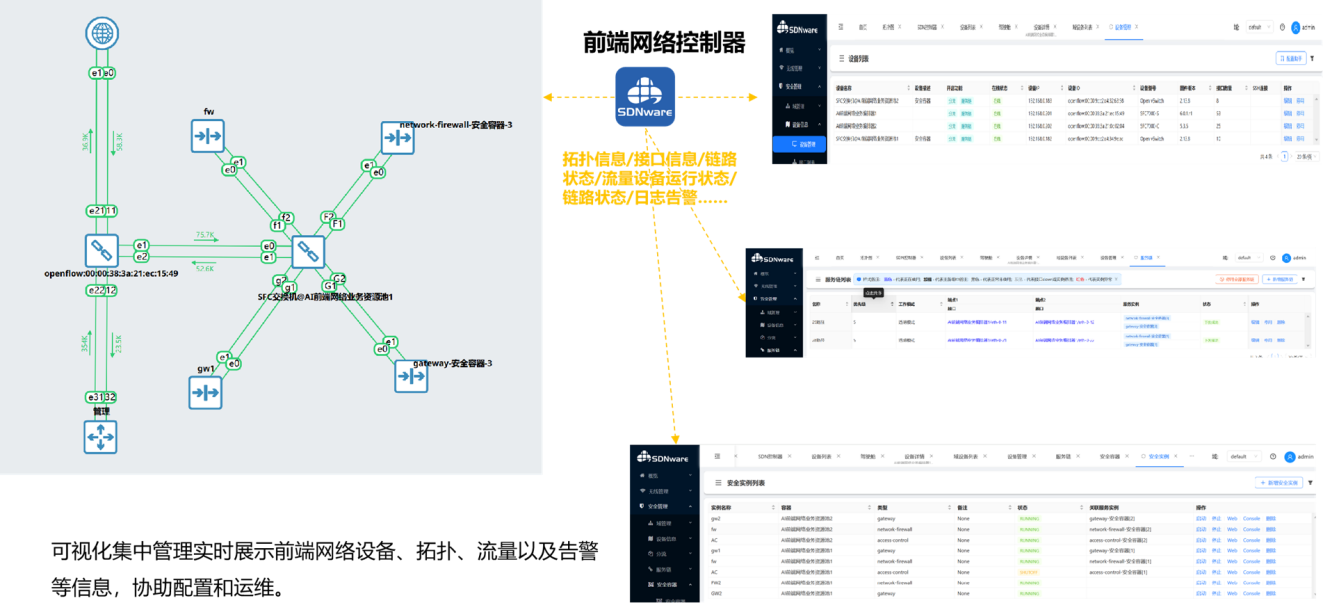
Task: Switch to 设备管理 tab in bottom window
Action: click(x=1017, y=456)
